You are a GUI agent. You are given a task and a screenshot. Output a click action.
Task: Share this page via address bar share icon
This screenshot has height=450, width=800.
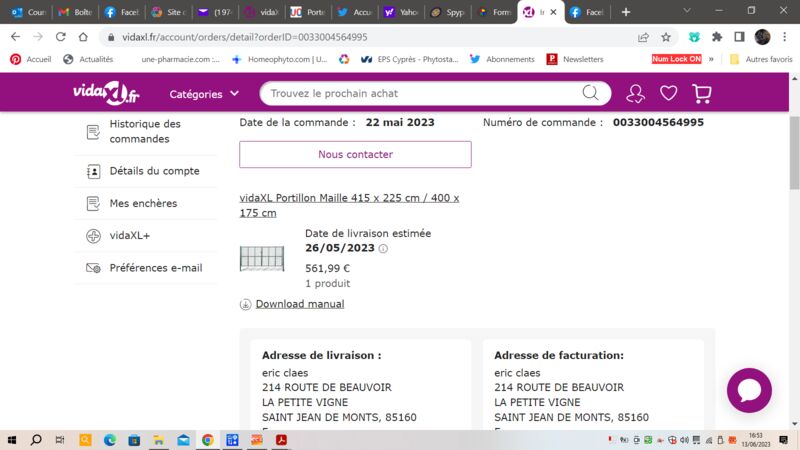643,37
